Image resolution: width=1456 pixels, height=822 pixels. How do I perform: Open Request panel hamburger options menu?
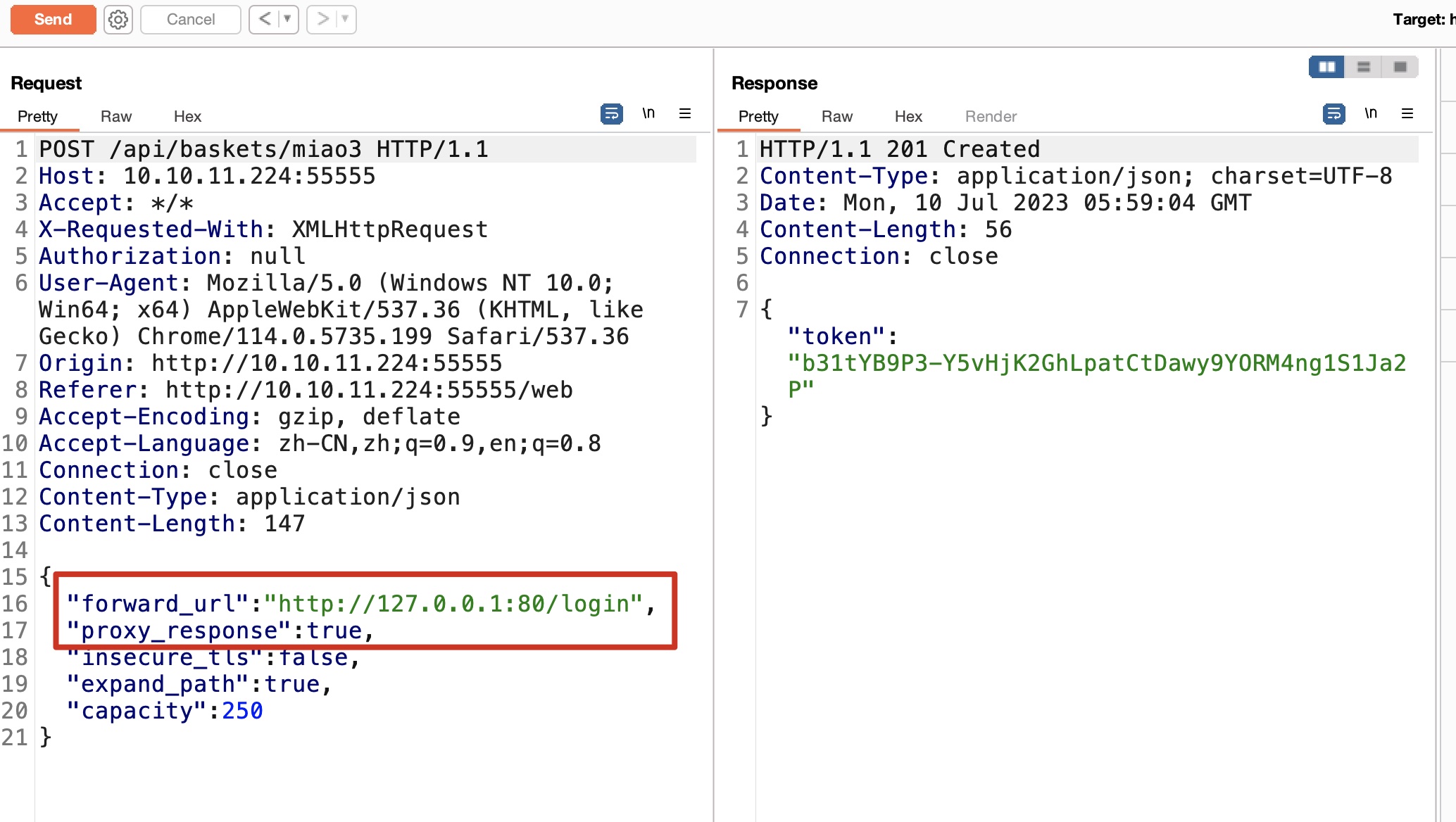pos(684,114)
